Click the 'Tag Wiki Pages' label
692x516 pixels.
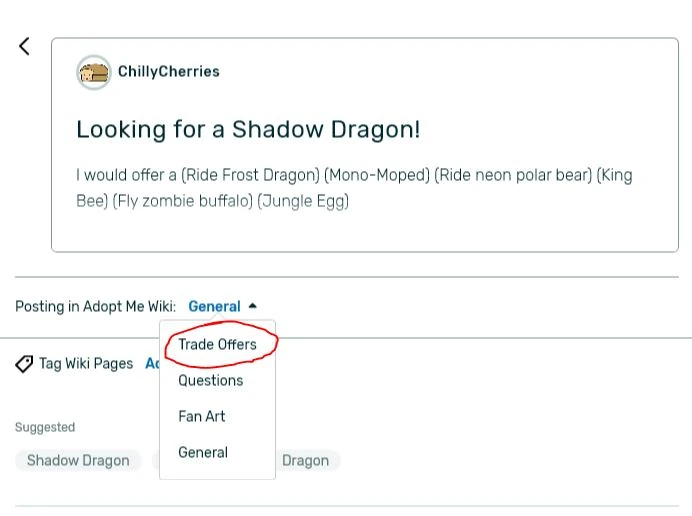(86, 364)
